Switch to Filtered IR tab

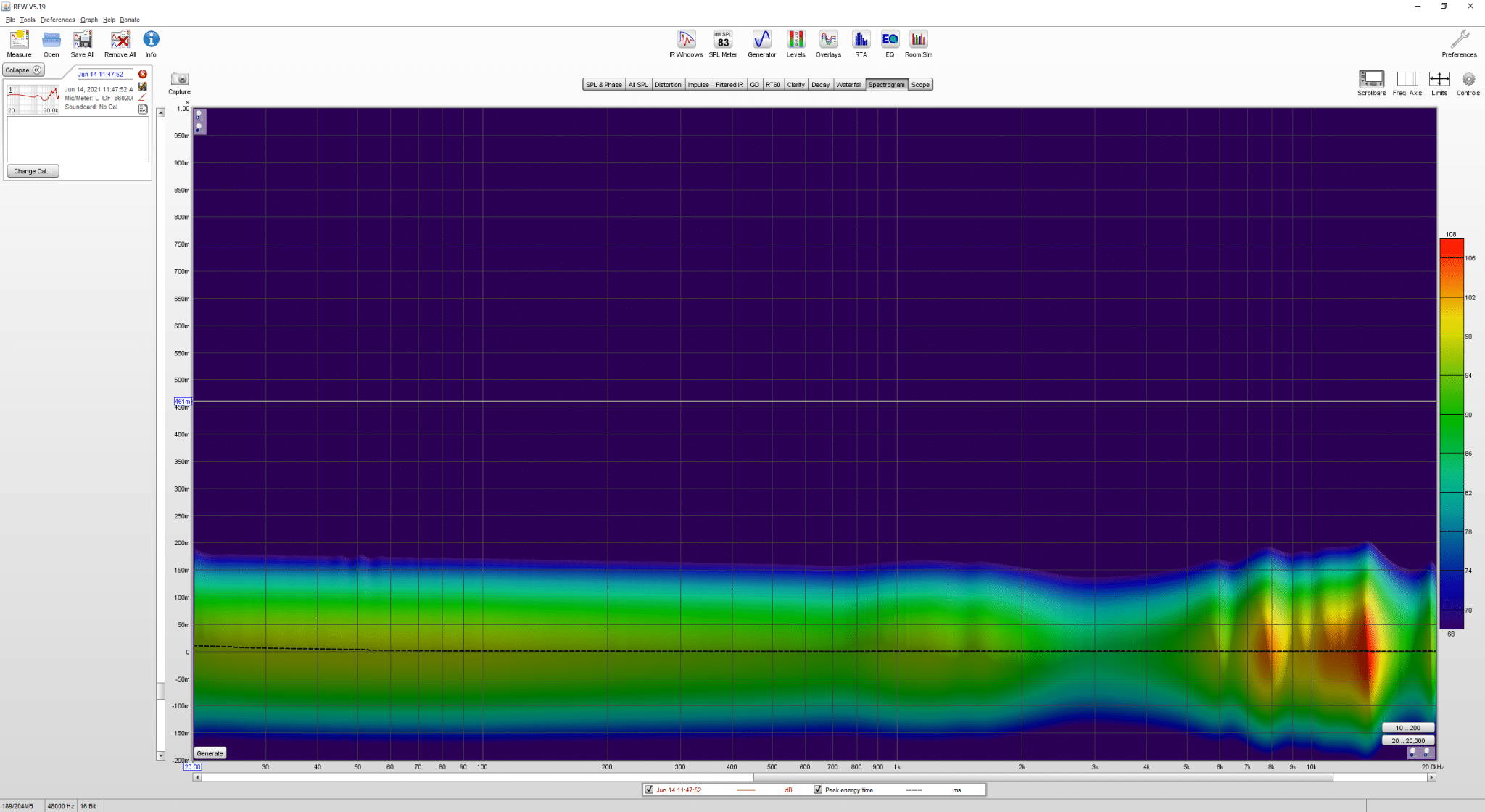[x=729, y=85]
